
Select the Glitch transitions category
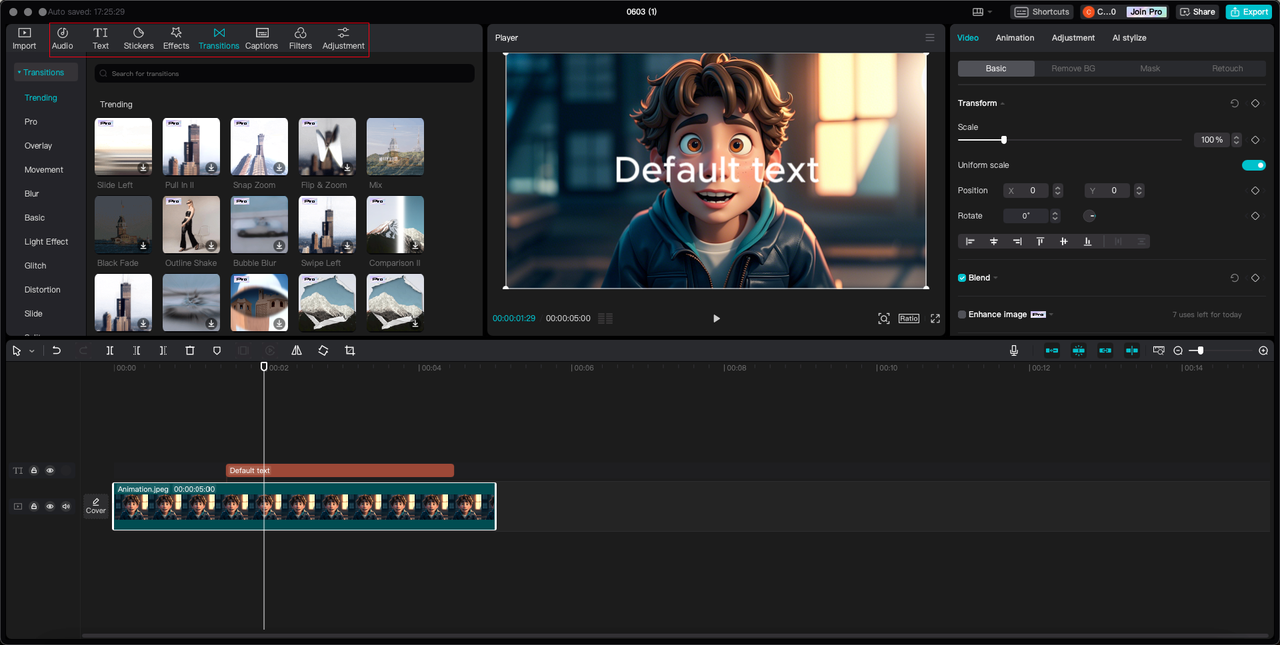point(35,266)
